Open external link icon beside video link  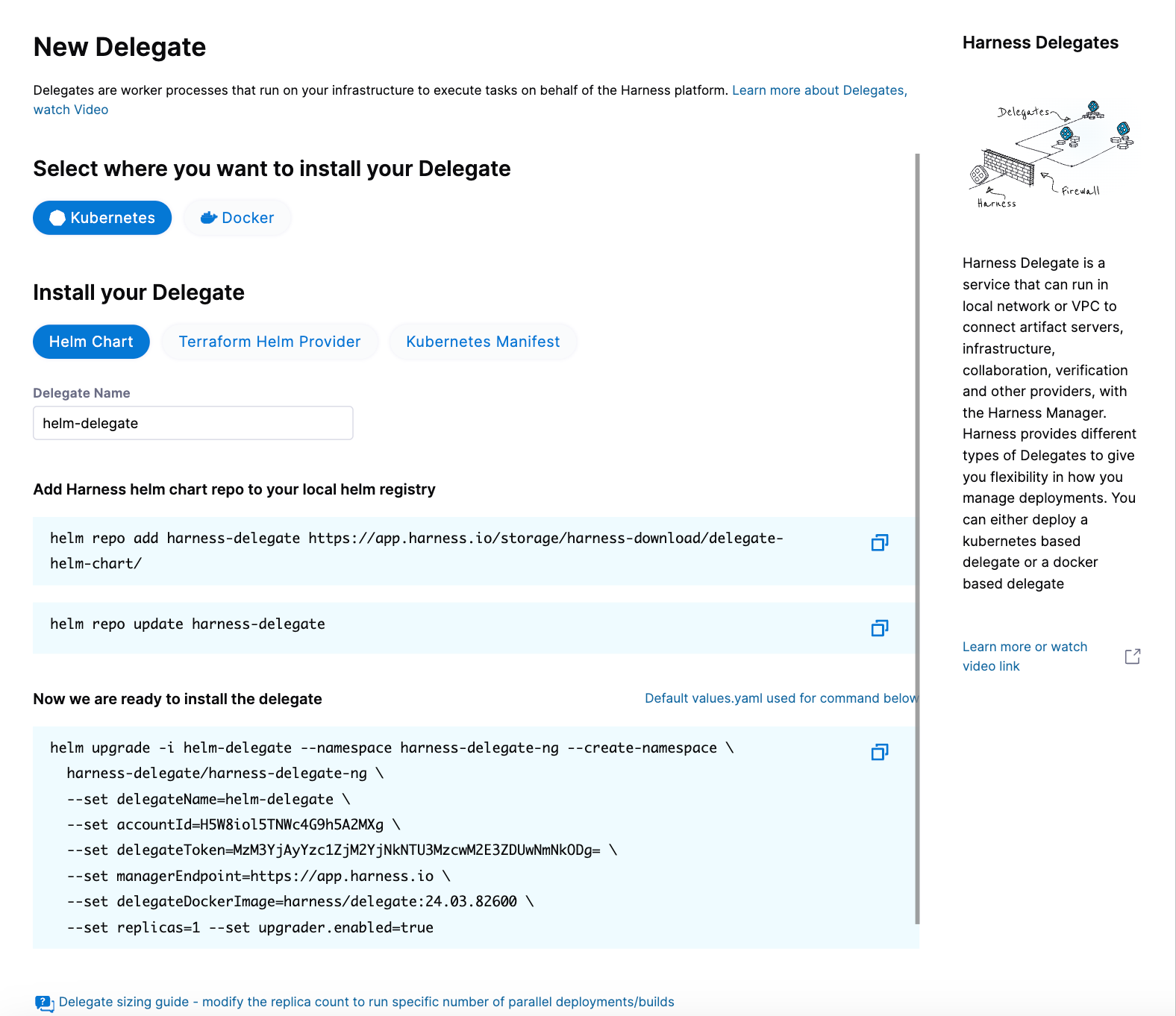click(1132, 656)
